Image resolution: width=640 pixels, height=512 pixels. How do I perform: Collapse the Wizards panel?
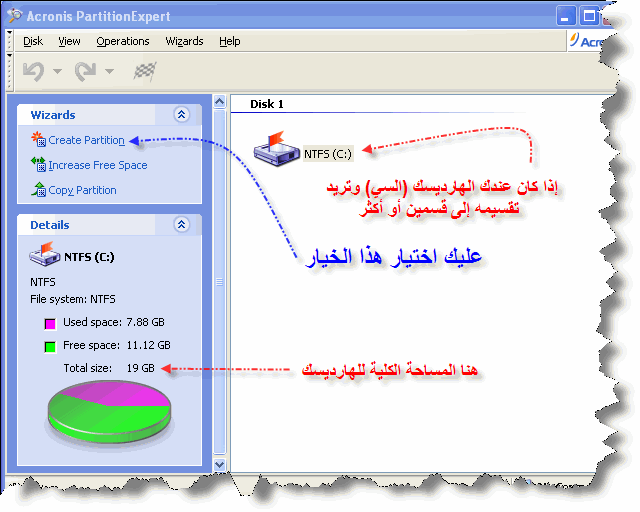pos(181,115)
